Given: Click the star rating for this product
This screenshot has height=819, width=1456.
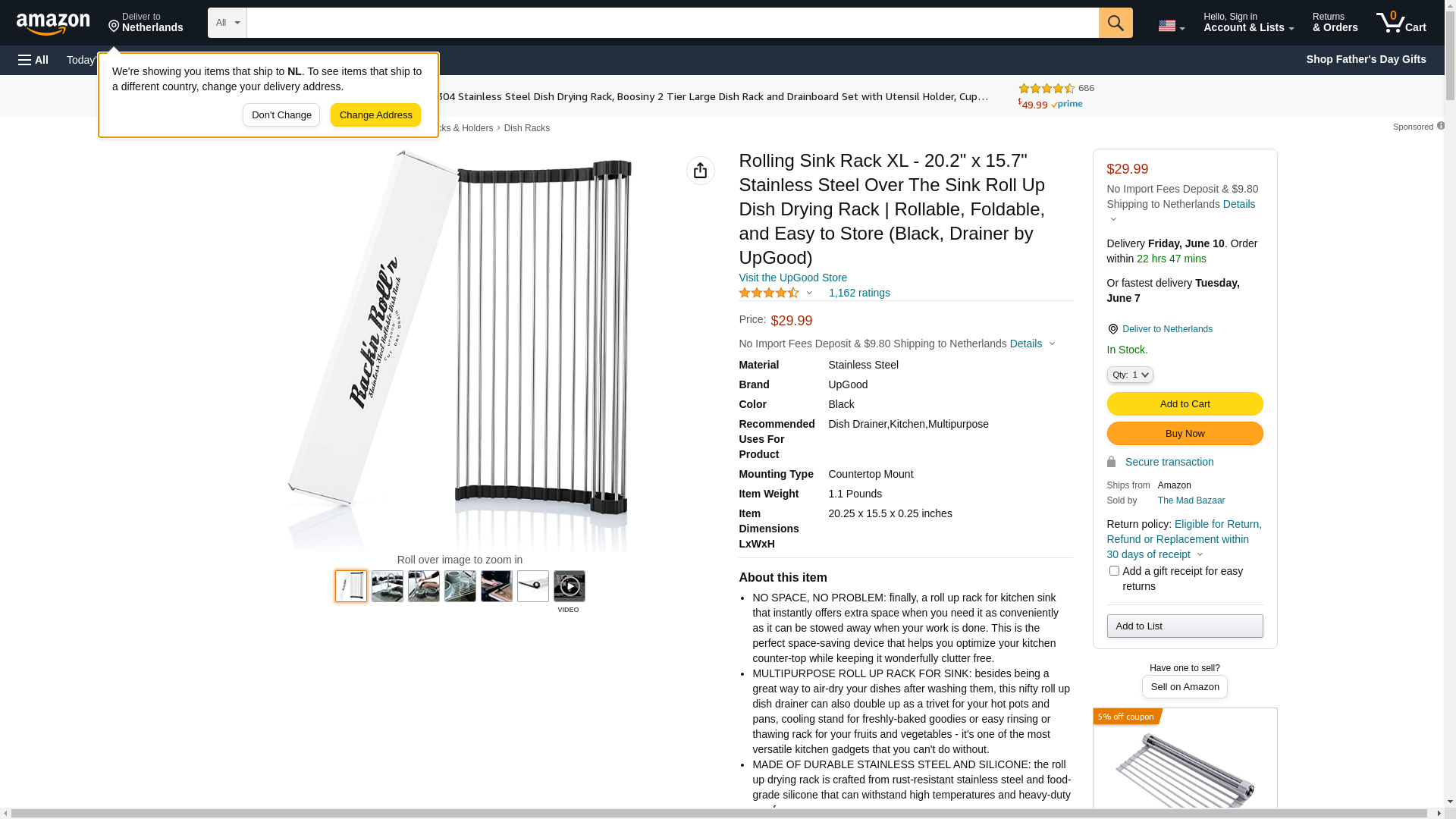Looking at the screenshot, I should point(769,293).
